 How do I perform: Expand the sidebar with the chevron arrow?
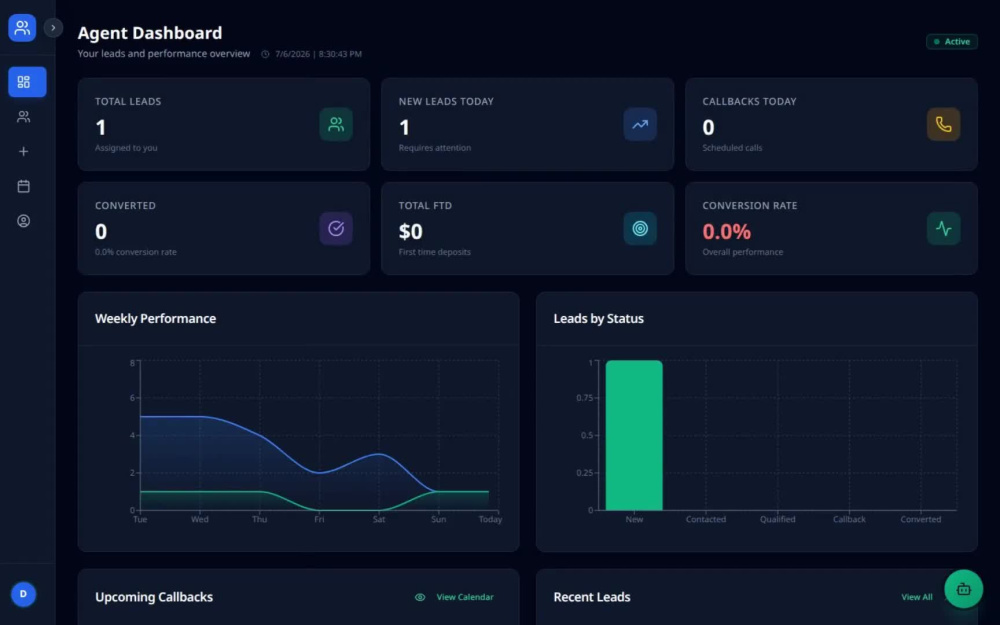click(x=54, y=28)
